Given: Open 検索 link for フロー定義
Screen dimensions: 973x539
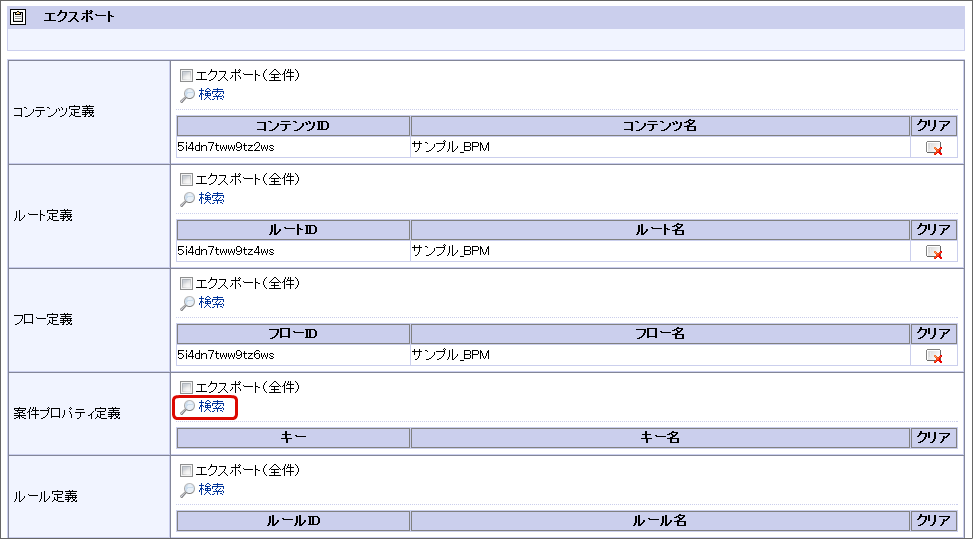Looking at the screenshot, I should (x=212, y=302).
